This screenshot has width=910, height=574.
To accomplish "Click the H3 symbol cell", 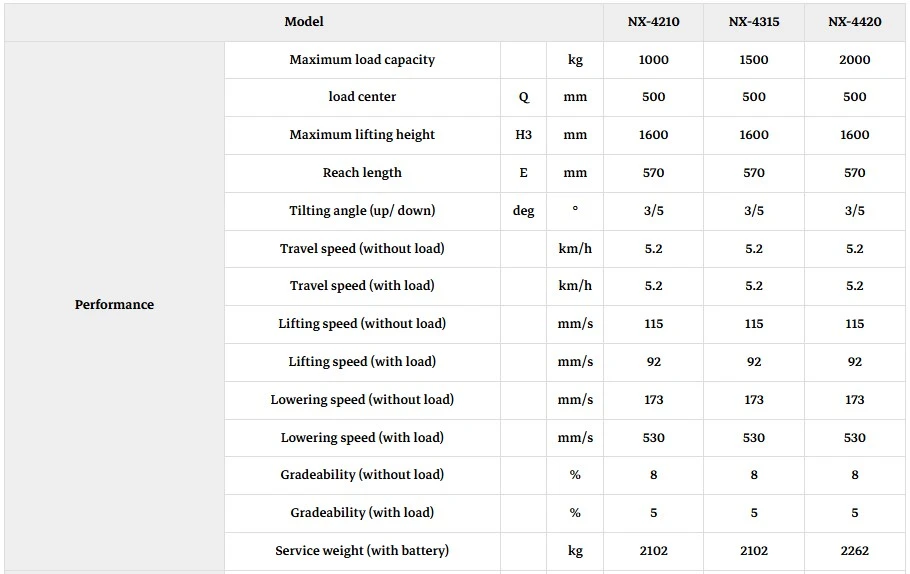I will click(x=523, y=135).
